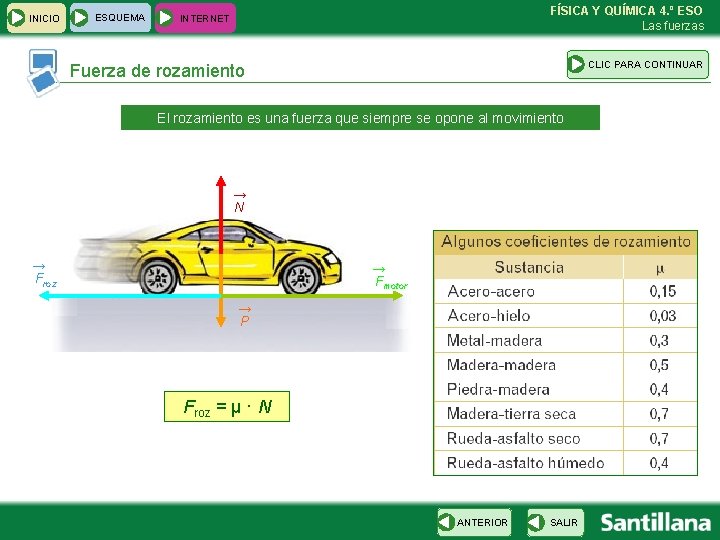Select the 'Metal-madera' row
The height and width of the screenshot is (540, 720).
tap(566, 340)
